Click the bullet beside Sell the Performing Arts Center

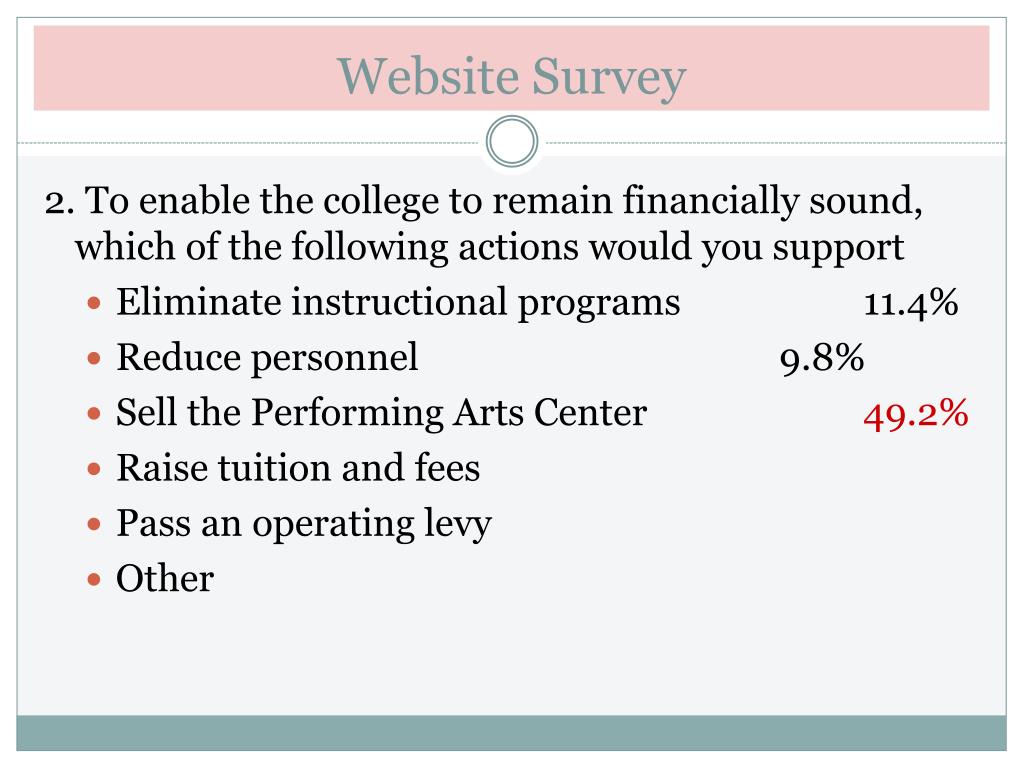point(94,413)
